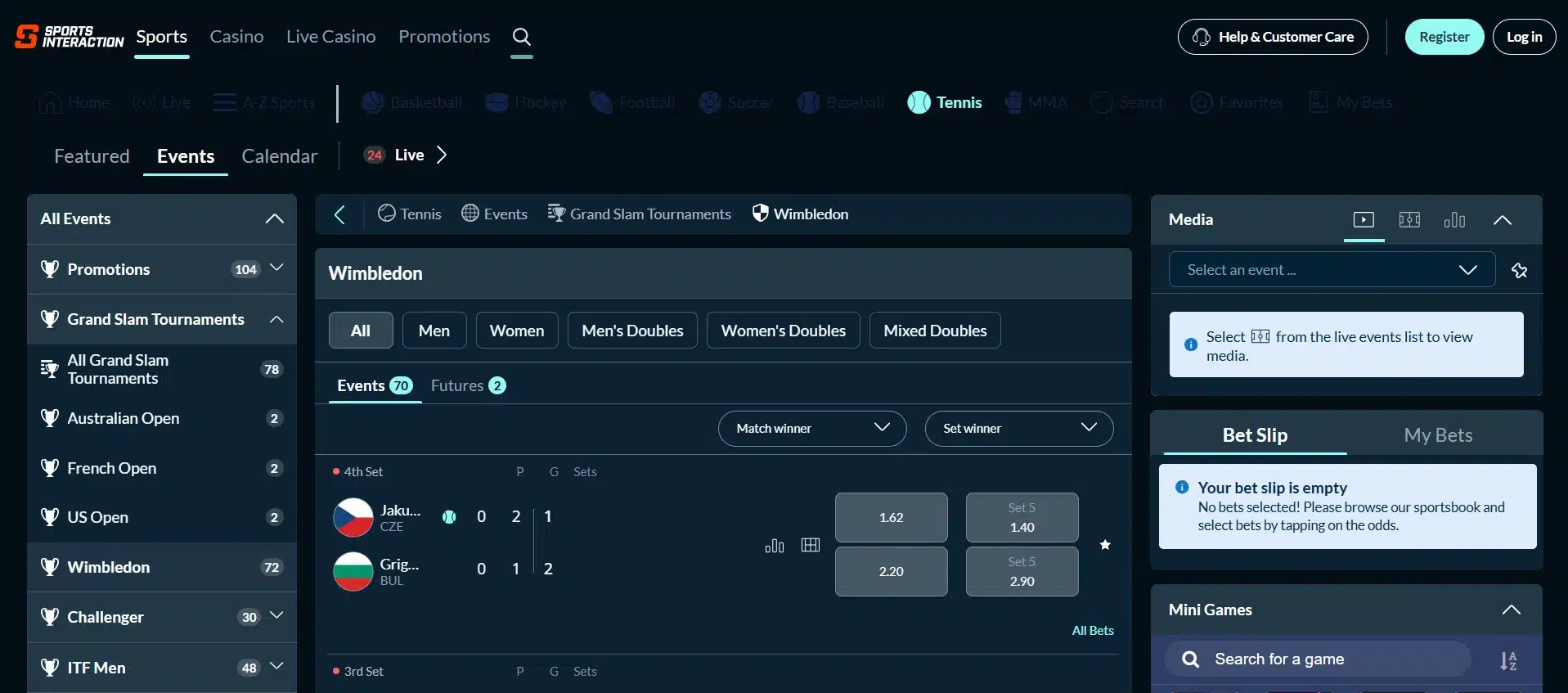Open the Live shortcut in sports bar
The height and width of the screenshot is (693, 1568).
pyautogui.click(x=162, y=102)
